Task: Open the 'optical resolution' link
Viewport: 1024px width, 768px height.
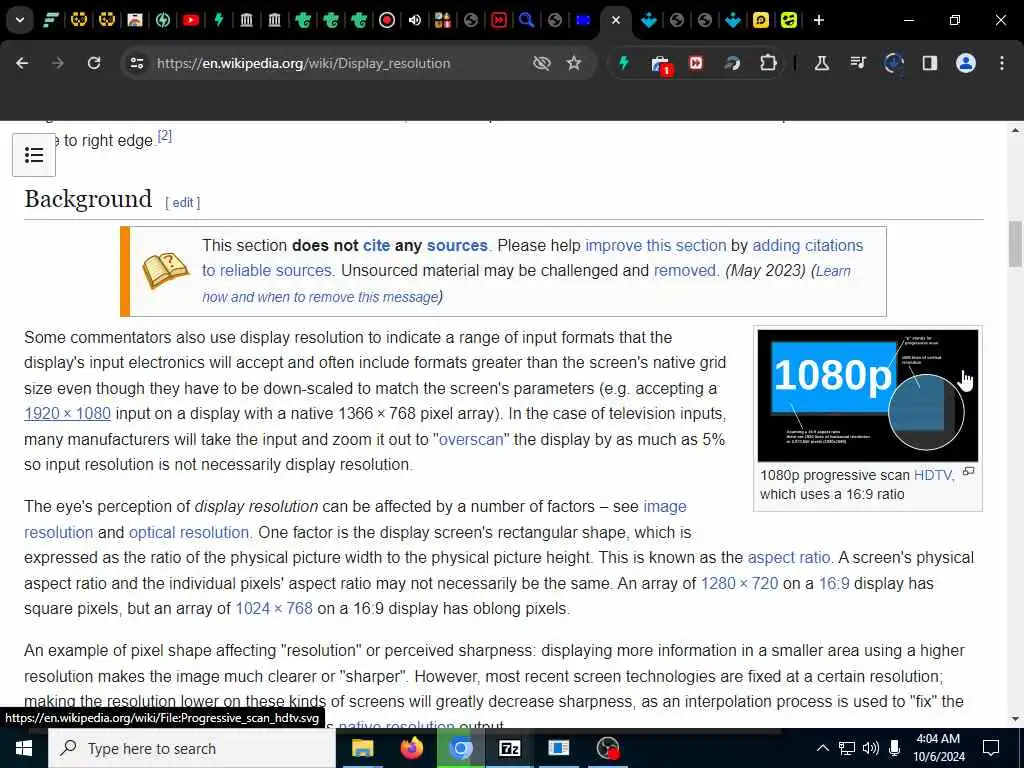Action: [x=189, y=532]
